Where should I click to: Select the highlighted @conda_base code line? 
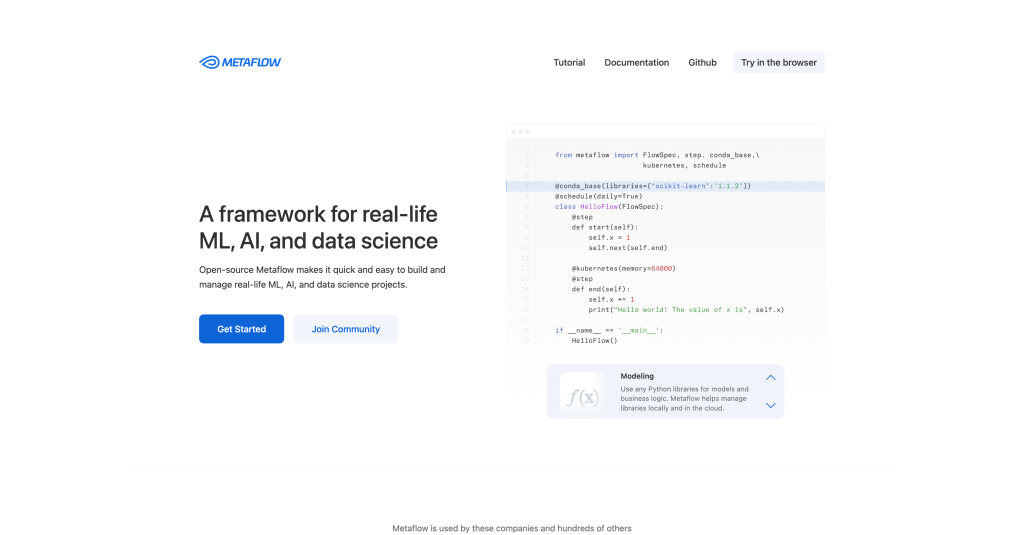652,186
